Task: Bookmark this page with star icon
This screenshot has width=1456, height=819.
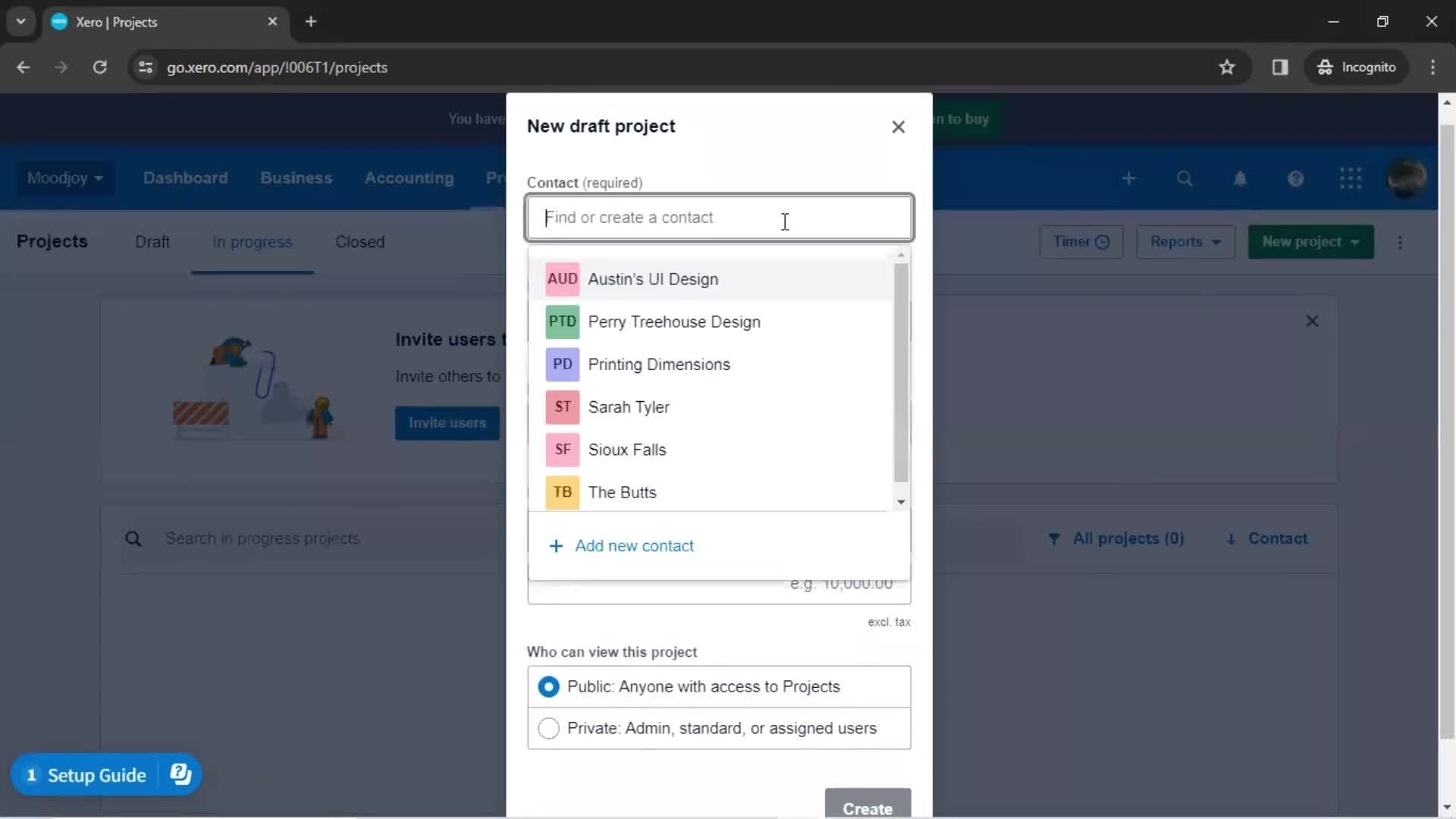Action: (x=1227, y=67)
